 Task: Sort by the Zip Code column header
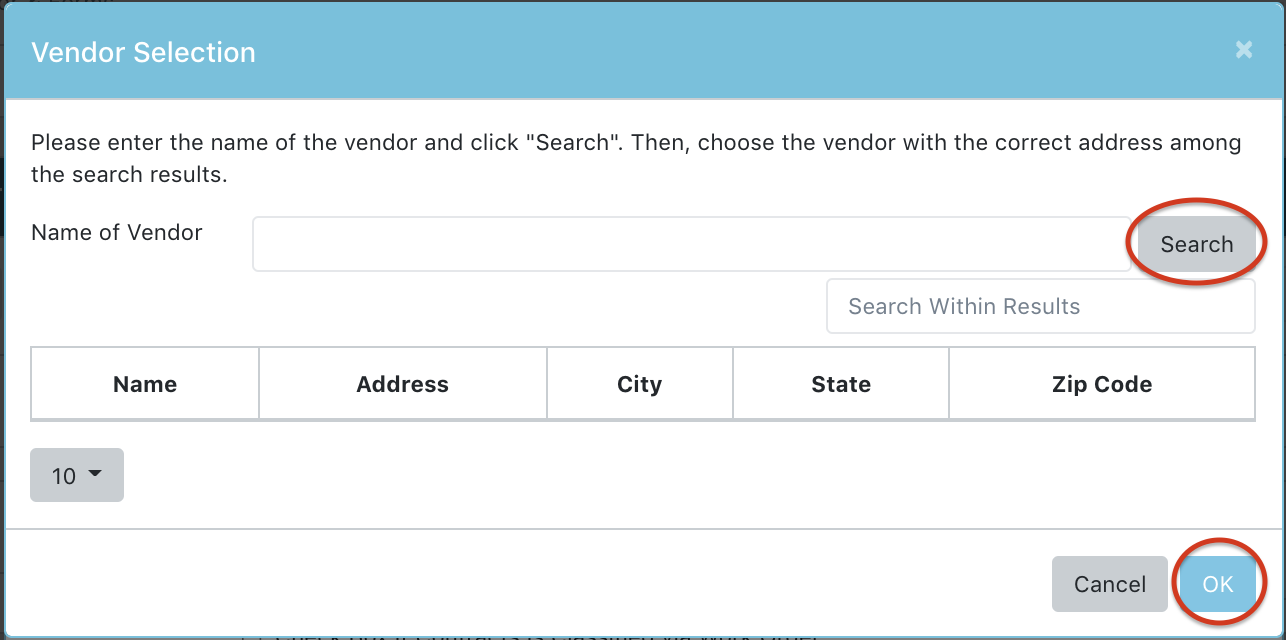pyautogui.click(x=1102, y=384)
